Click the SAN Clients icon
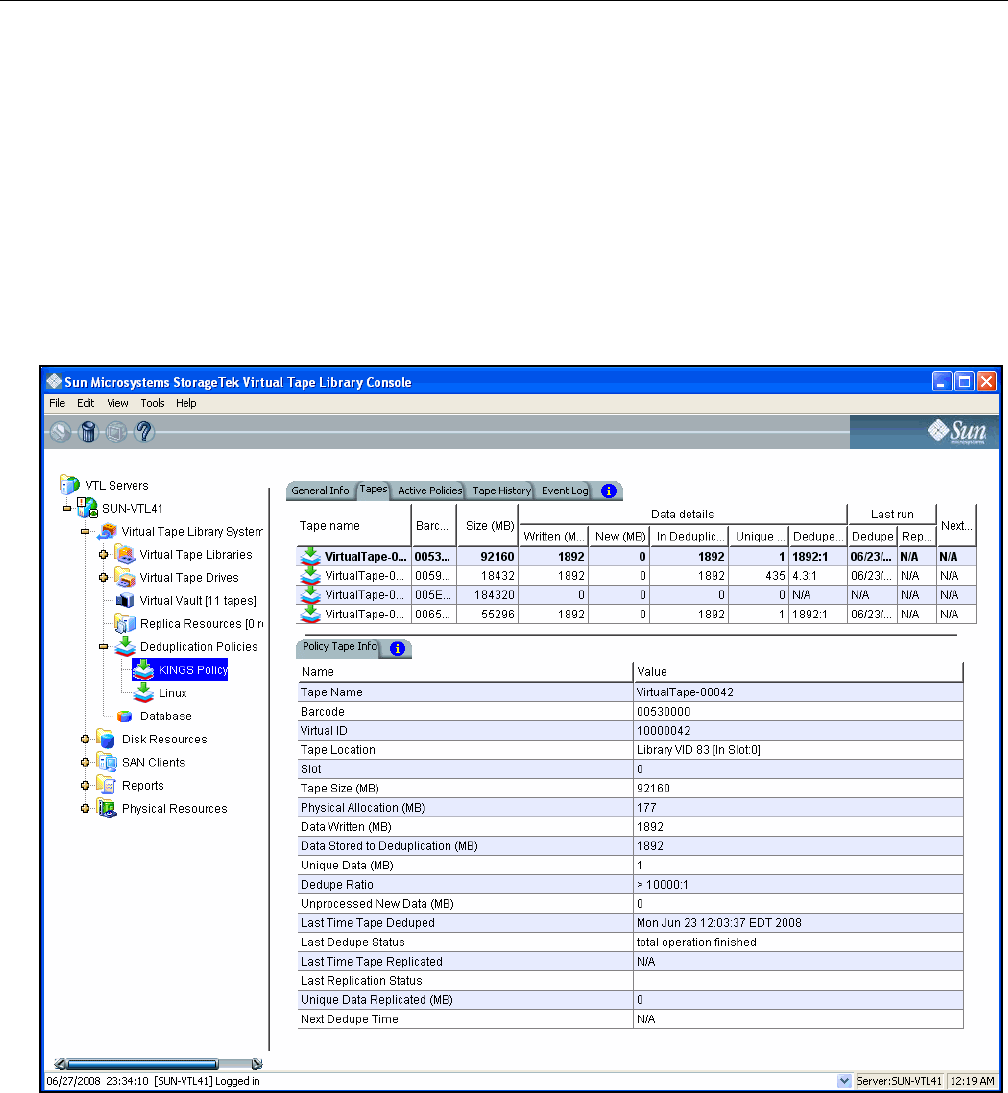The height and width of the screenshot is (1093, 1008). [106, 762]
